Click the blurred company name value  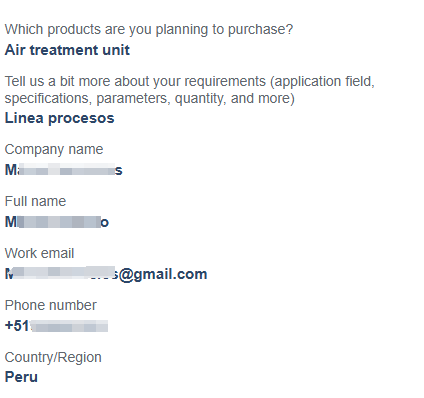(64, 170)
